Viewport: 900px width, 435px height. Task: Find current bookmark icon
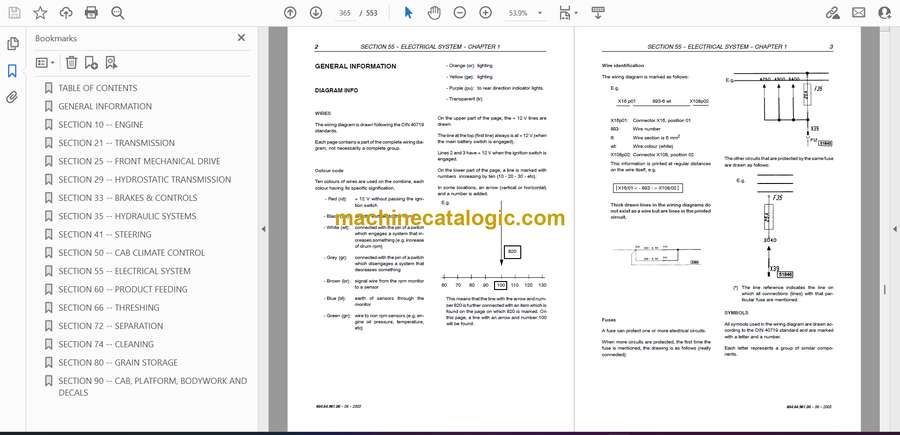coord(111,63)
